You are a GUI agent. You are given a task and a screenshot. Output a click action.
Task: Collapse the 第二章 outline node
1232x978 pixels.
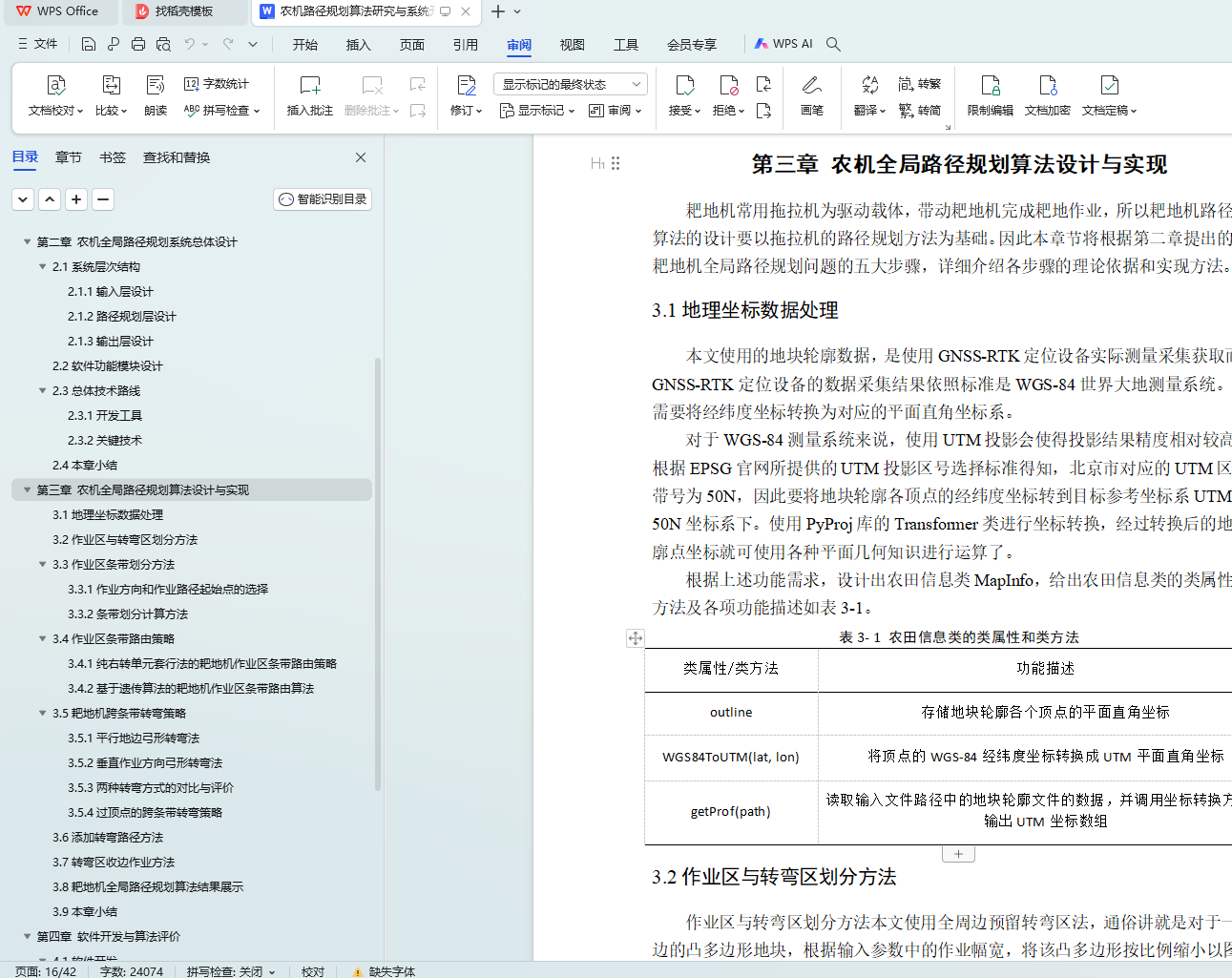click(28, 241)
